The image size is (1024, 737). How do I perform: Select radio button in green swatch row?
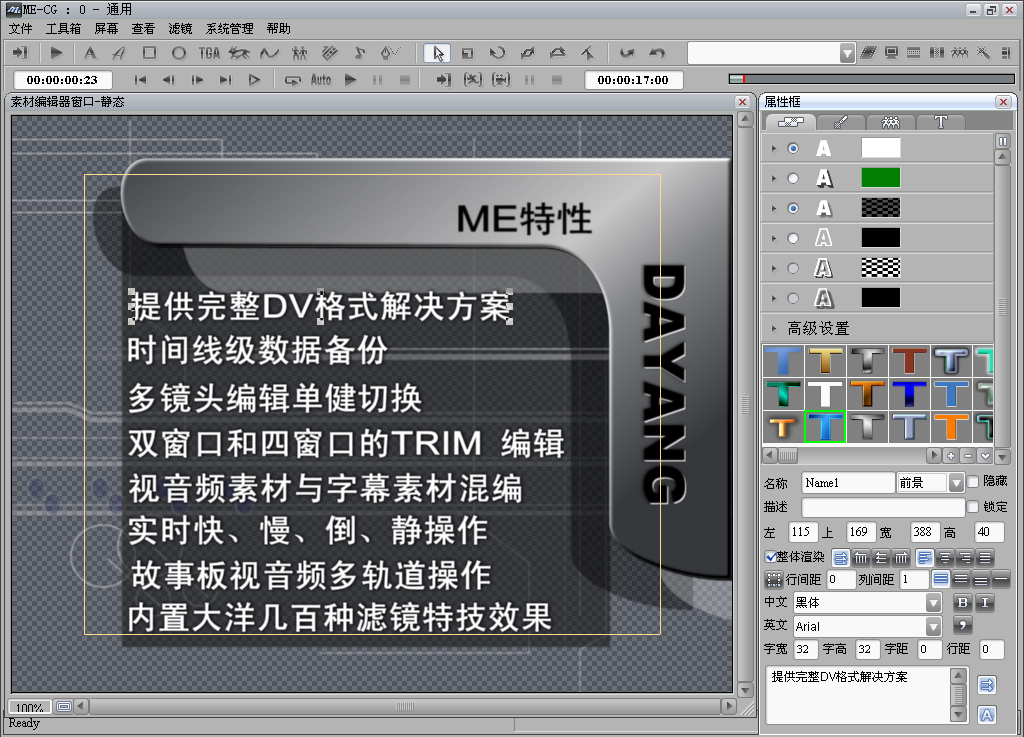pyautogui.click(x=793, y=178)
